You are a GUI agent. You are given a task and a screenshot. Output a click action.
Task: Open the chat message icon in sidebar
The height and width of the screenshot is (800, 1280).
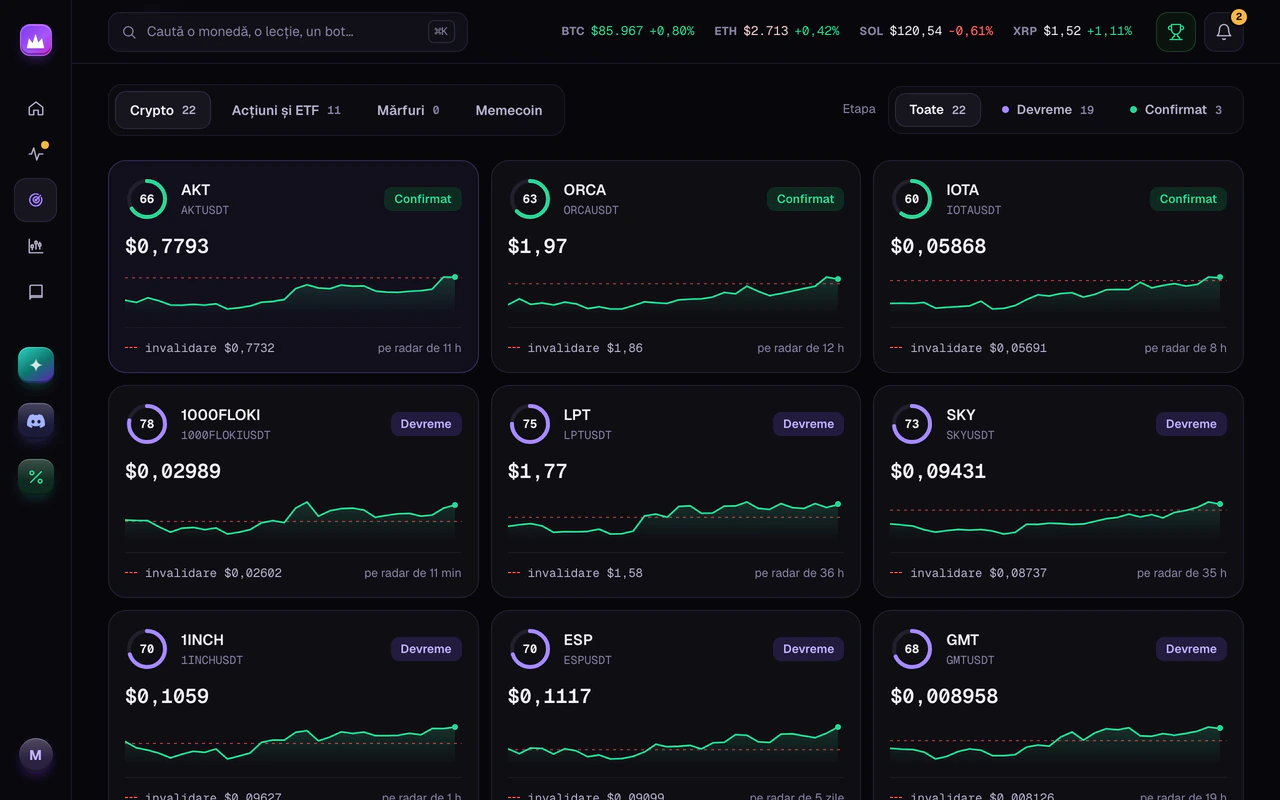tap(36, 292)
